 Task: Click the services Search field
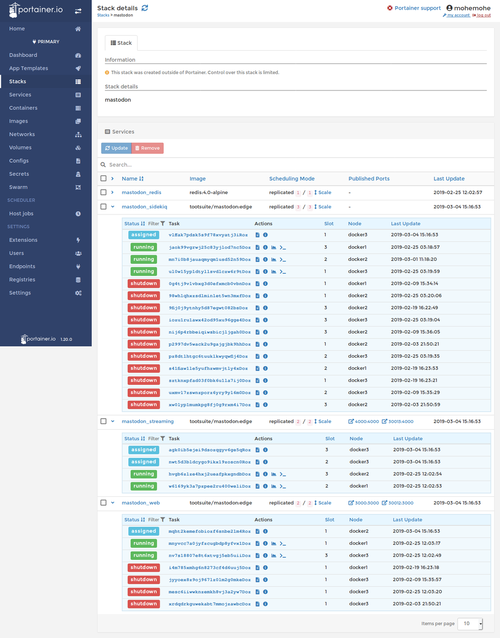(x=296, y=165)
